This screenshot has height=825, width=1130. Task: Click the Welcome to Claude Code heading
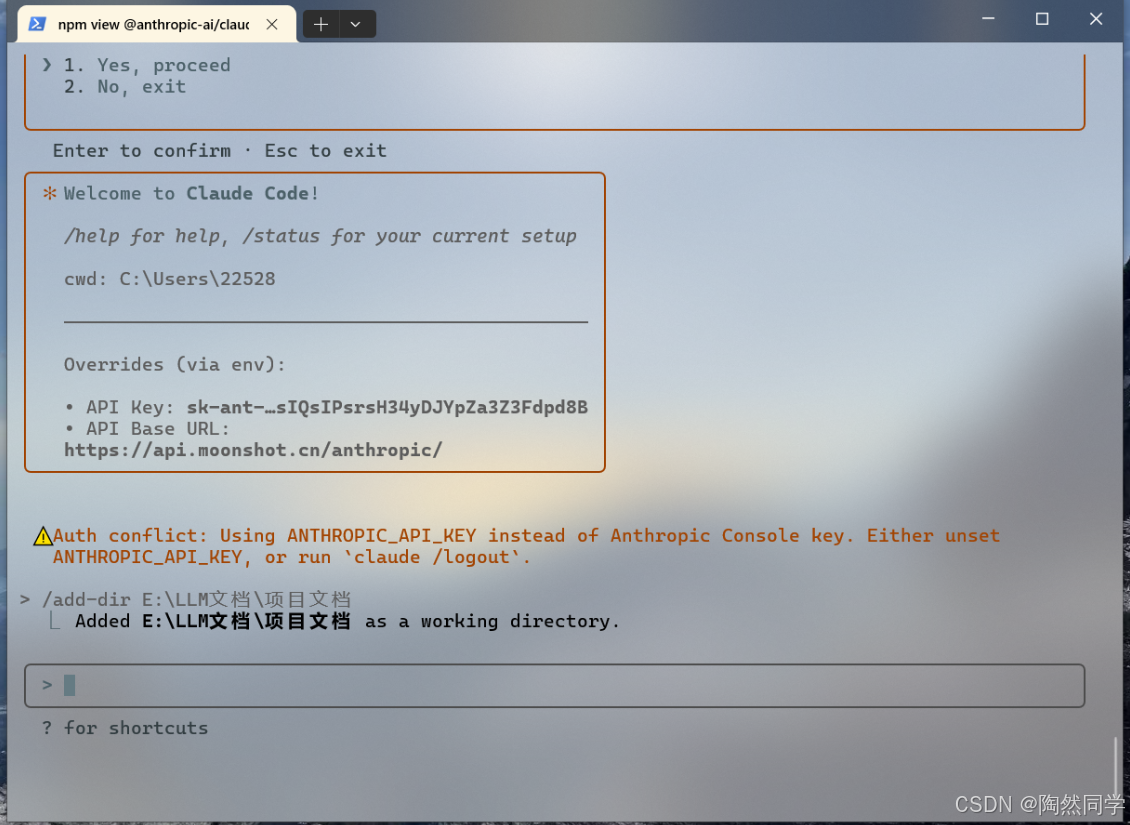point(191,193)
